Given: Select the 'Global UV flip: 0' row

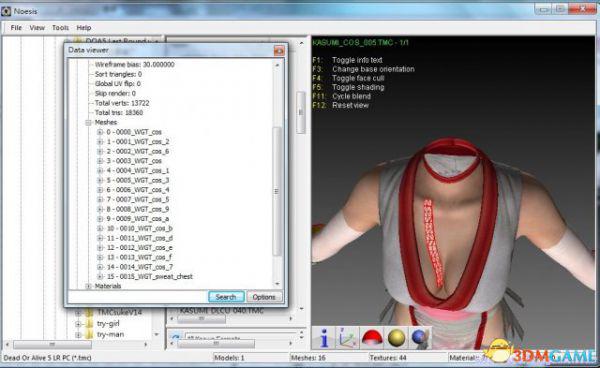Looking at the screenshot, I should pos(117,84).
